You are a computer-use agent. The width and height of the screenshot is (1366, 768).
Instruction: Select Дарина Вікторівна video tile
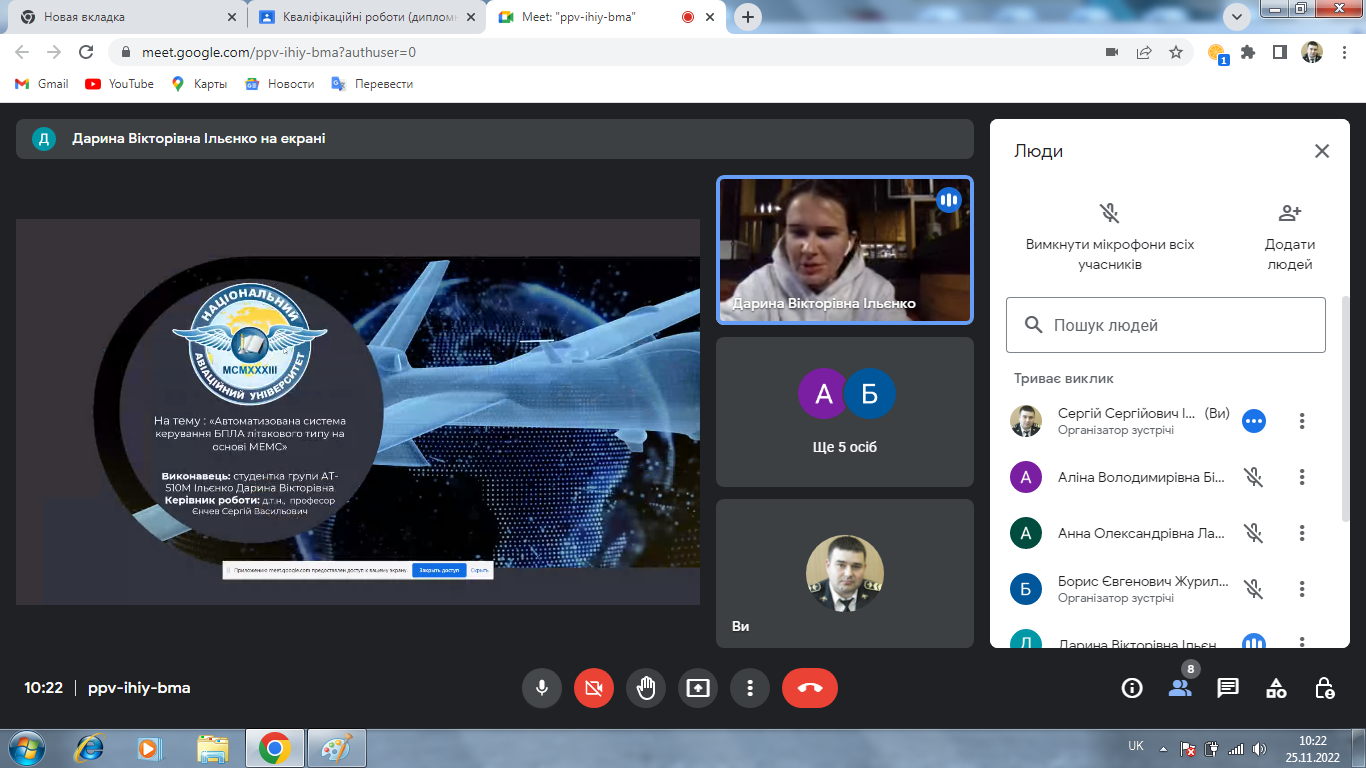click(x=845, y=250)
